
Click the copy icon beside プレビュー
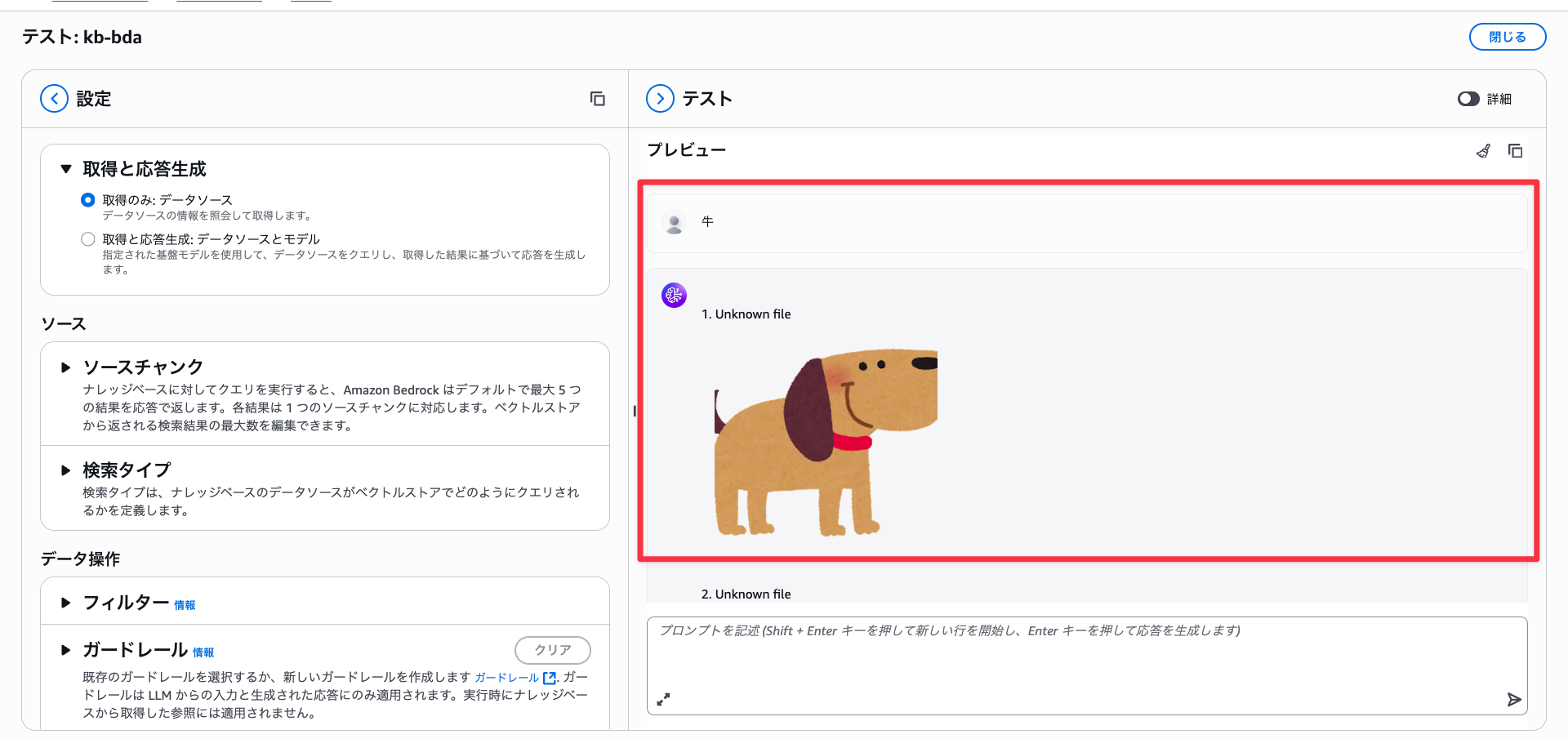1515,151
